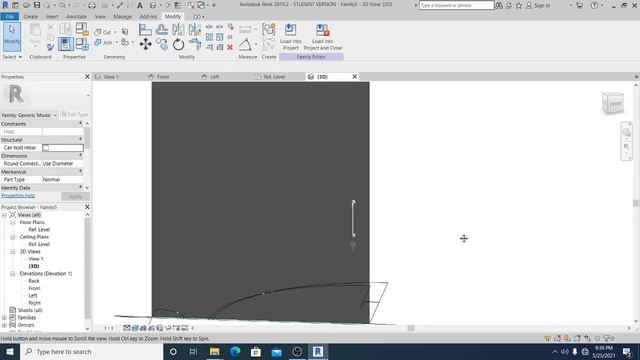
Task: Click the Create Group icon
Action: (x=269, y=30)
